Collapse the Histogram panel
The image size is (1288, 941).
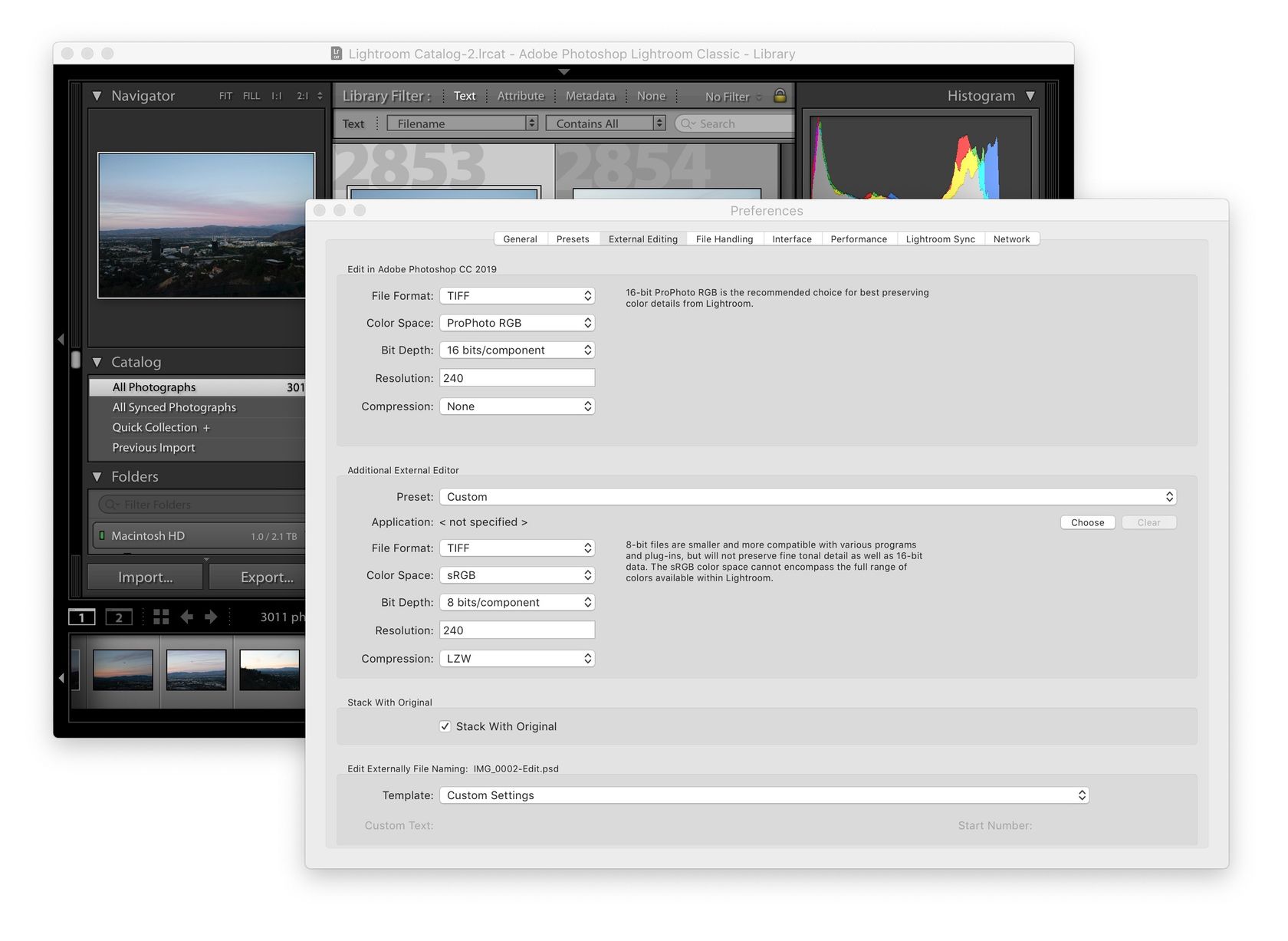[x=1030, y=96]
